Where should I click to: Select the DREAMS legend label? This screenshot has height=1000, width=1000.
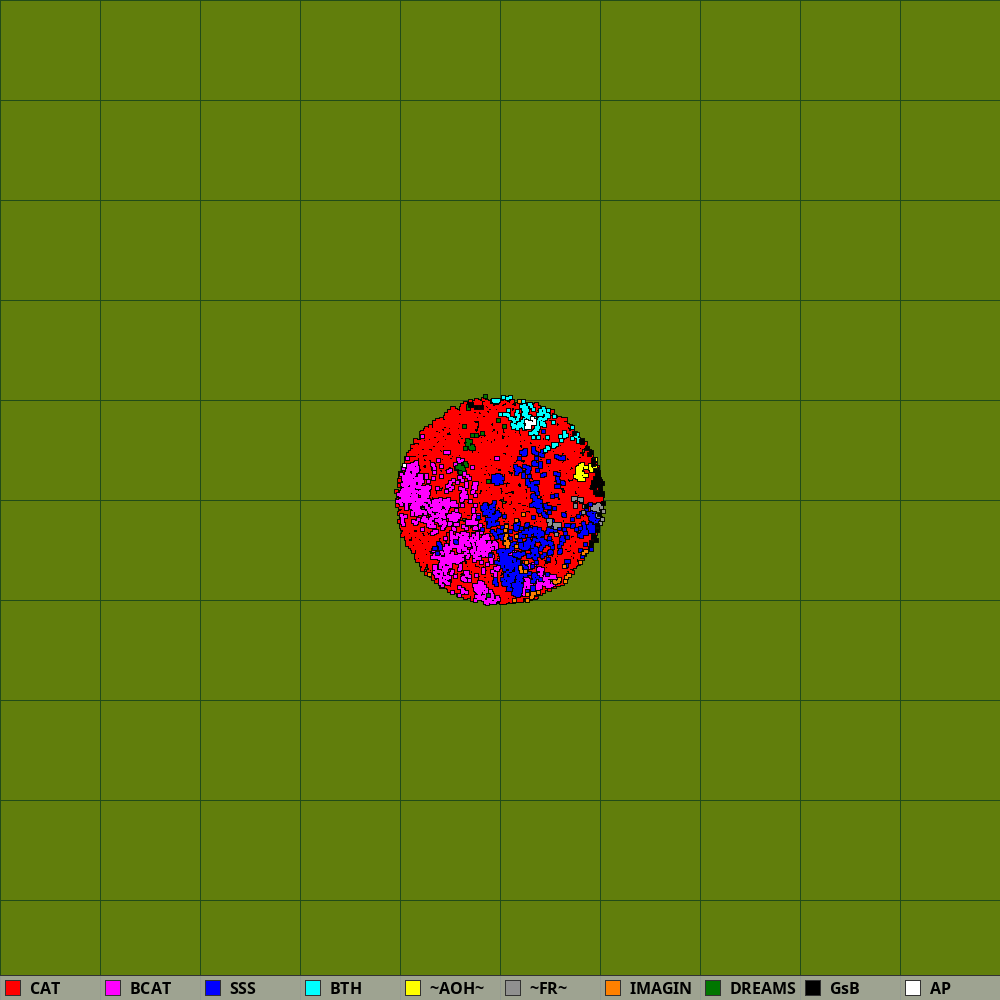763,988
